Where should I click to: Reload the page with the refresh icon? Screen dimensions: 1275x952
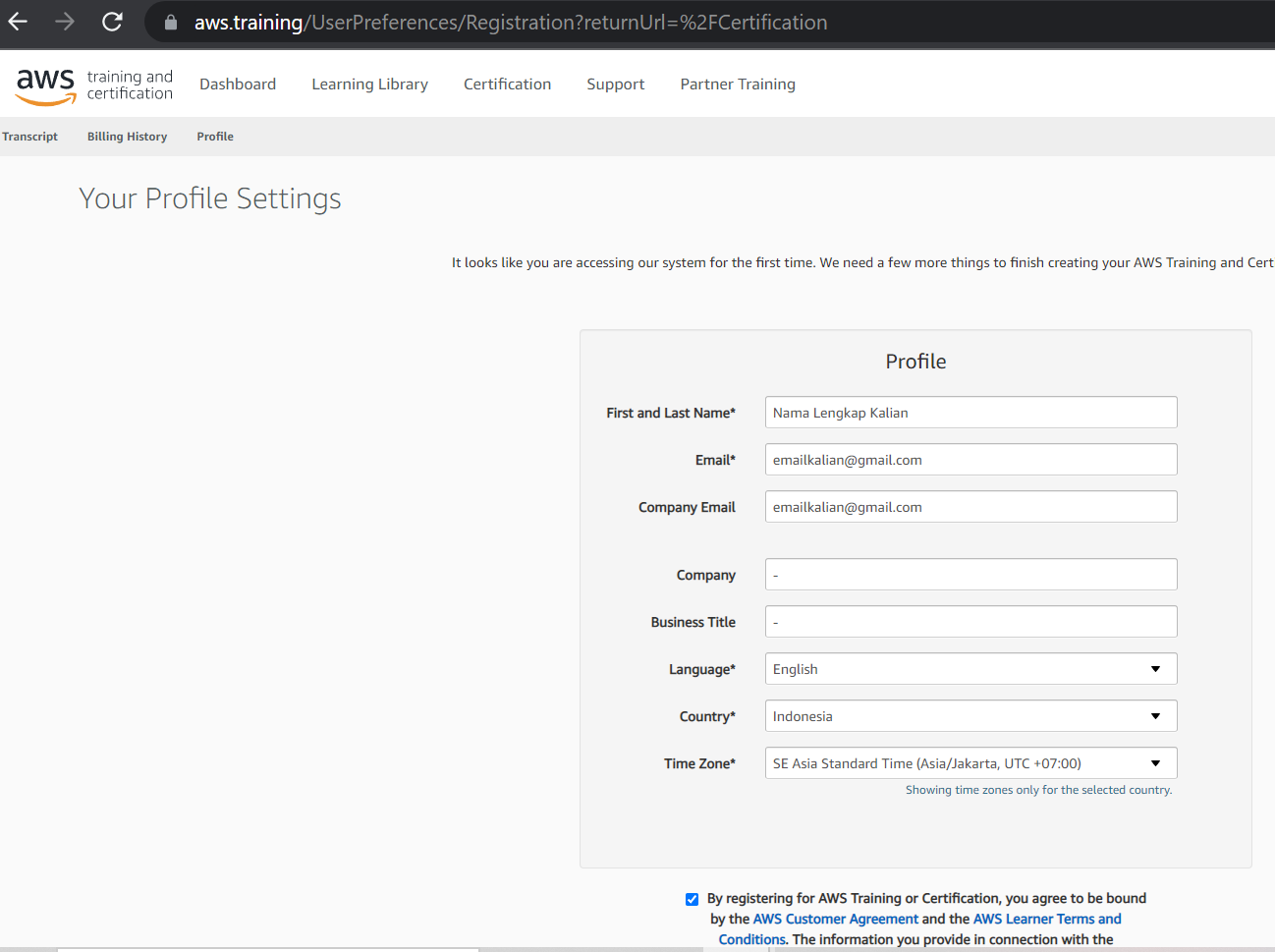(112, 22)
